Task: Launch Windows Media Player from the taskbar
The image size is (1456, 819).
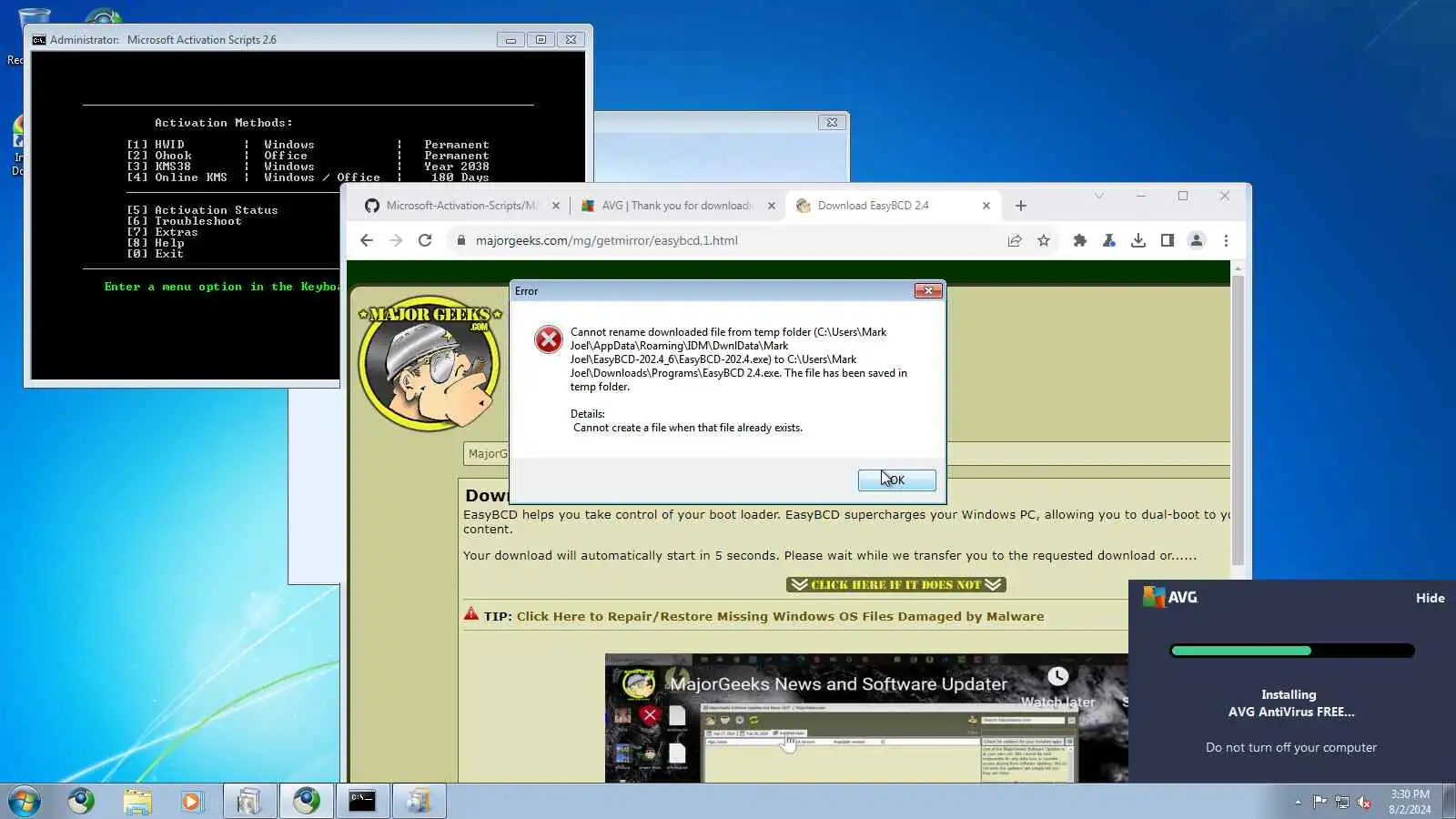Action: pos(192,801)
